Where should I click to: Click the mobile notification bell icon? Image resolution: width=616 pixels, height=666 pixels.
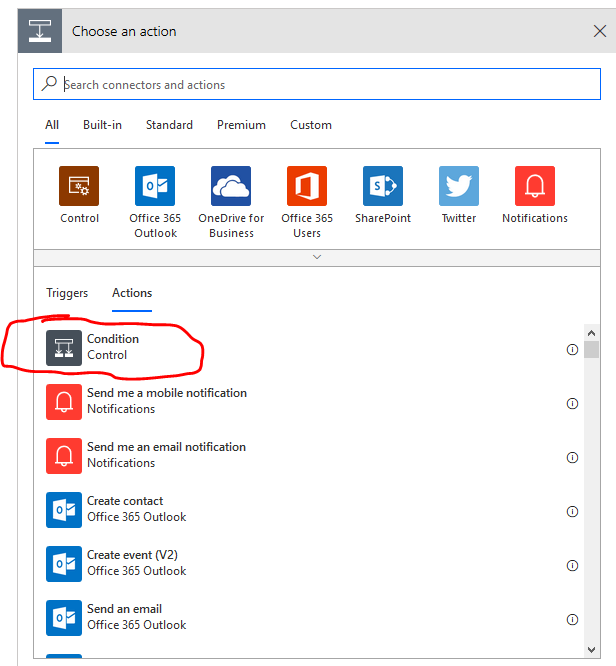64,402
